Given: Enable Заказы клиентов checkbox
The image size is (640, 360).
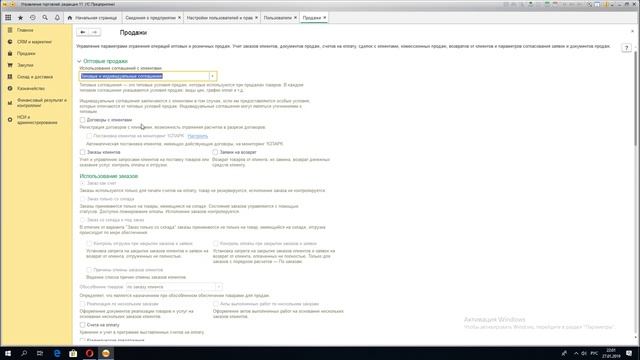Looking at the screenshot, I should pyautogui.click(x=82, y=152).
